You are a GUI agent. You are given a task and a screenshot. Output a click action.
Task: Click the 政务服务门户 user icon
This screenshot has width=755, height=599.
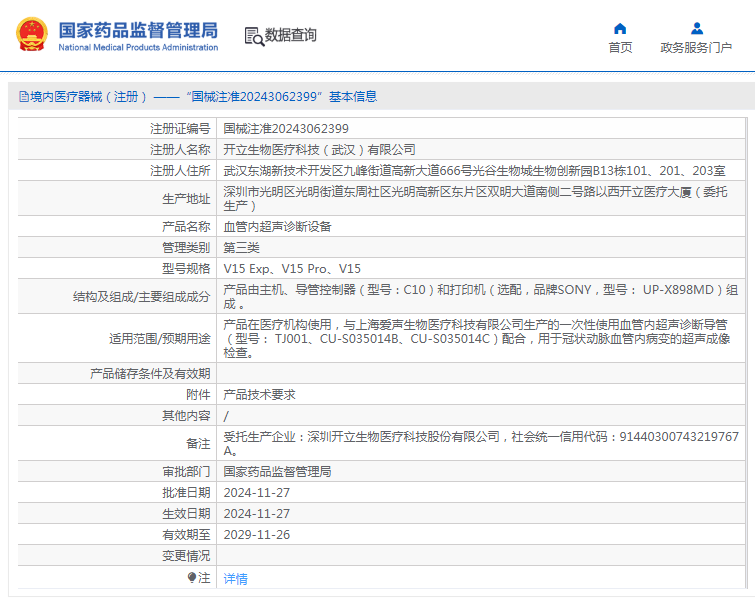[x=697, y=29]
